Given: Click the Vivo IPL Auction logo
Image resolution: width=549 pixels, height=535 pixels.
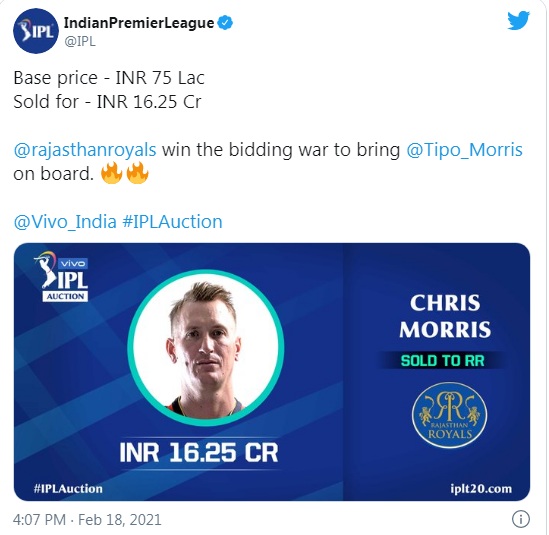Looking at the screenshot, I should click(62, 276).
